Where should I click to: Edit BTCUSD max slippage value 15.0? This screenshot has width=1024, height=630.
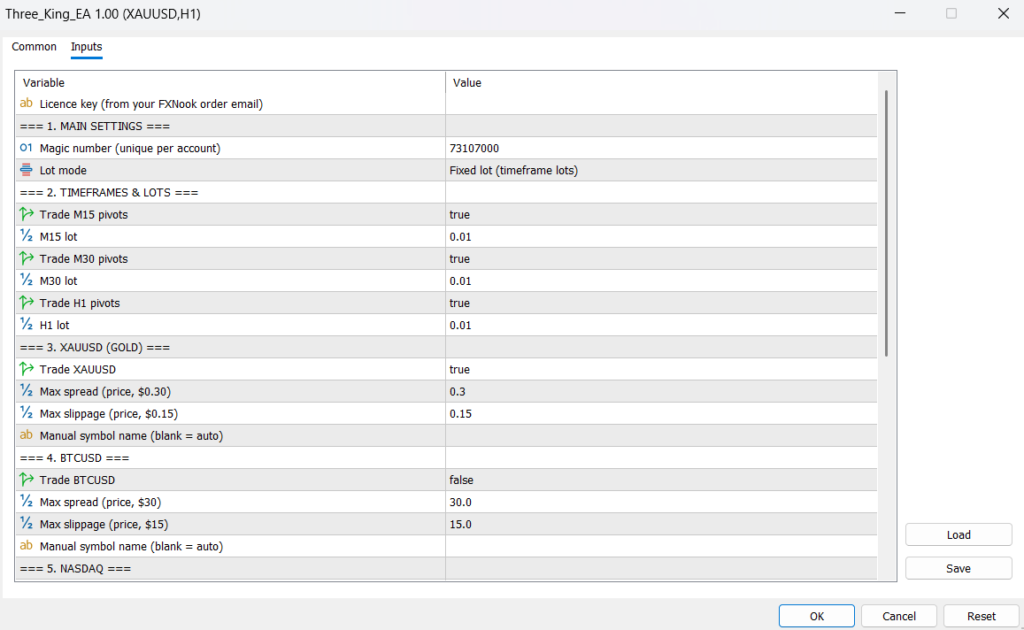(x=661, y=525)
